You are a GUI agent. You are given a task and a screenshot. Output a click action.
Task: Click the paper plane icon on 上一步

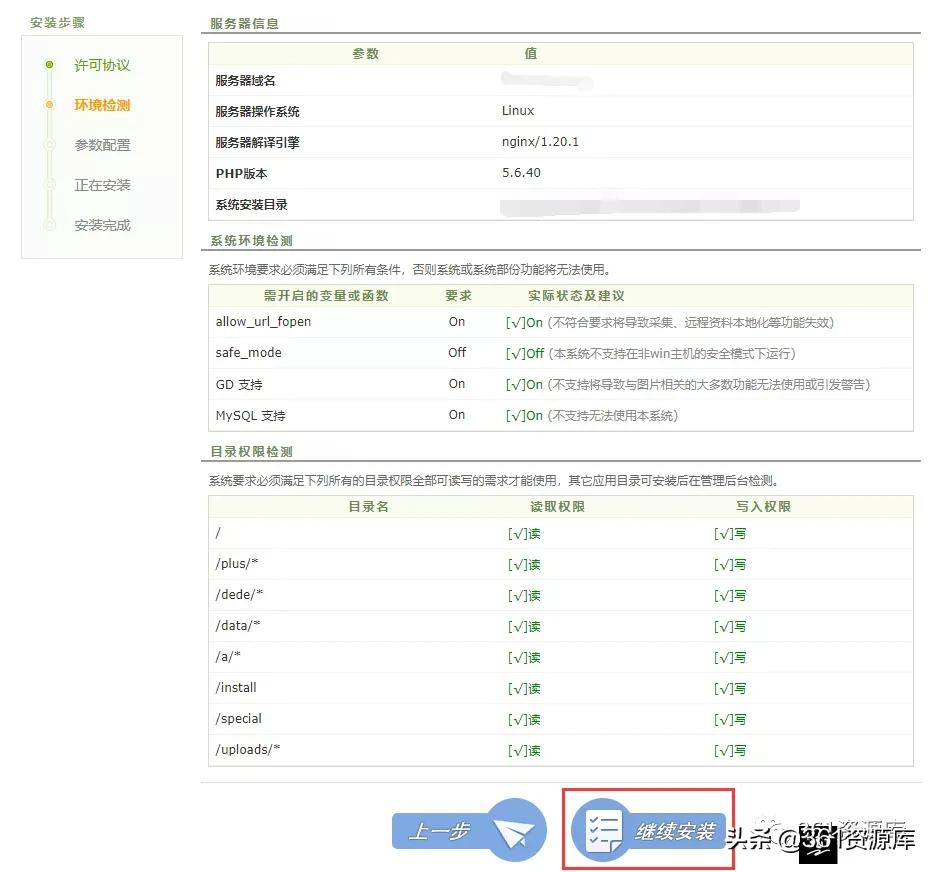[515, 830]
